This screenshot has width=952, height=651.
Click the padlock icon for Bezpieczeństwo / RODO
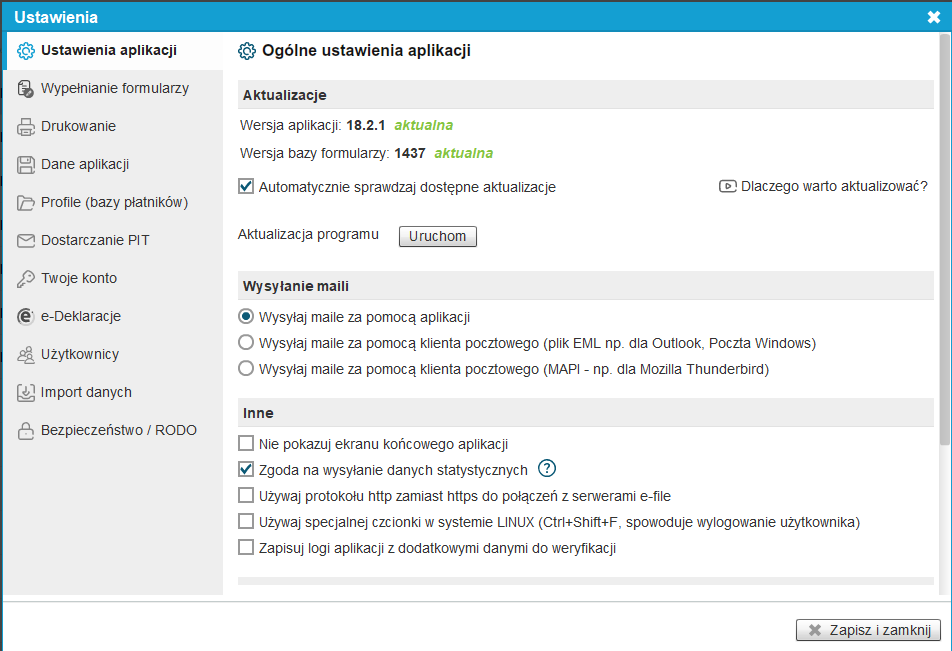coord(26,431)
